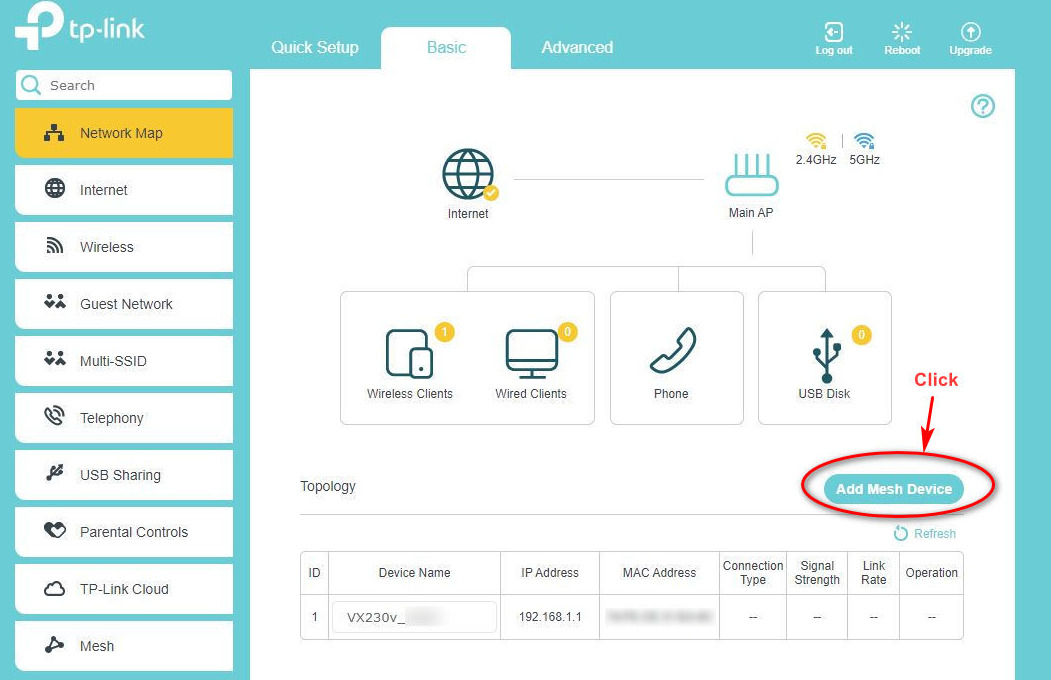Open Mesh settings in sidebar
Image resolution: width=1051 pixels, height=680 pixels.
(x=124, y=645)
